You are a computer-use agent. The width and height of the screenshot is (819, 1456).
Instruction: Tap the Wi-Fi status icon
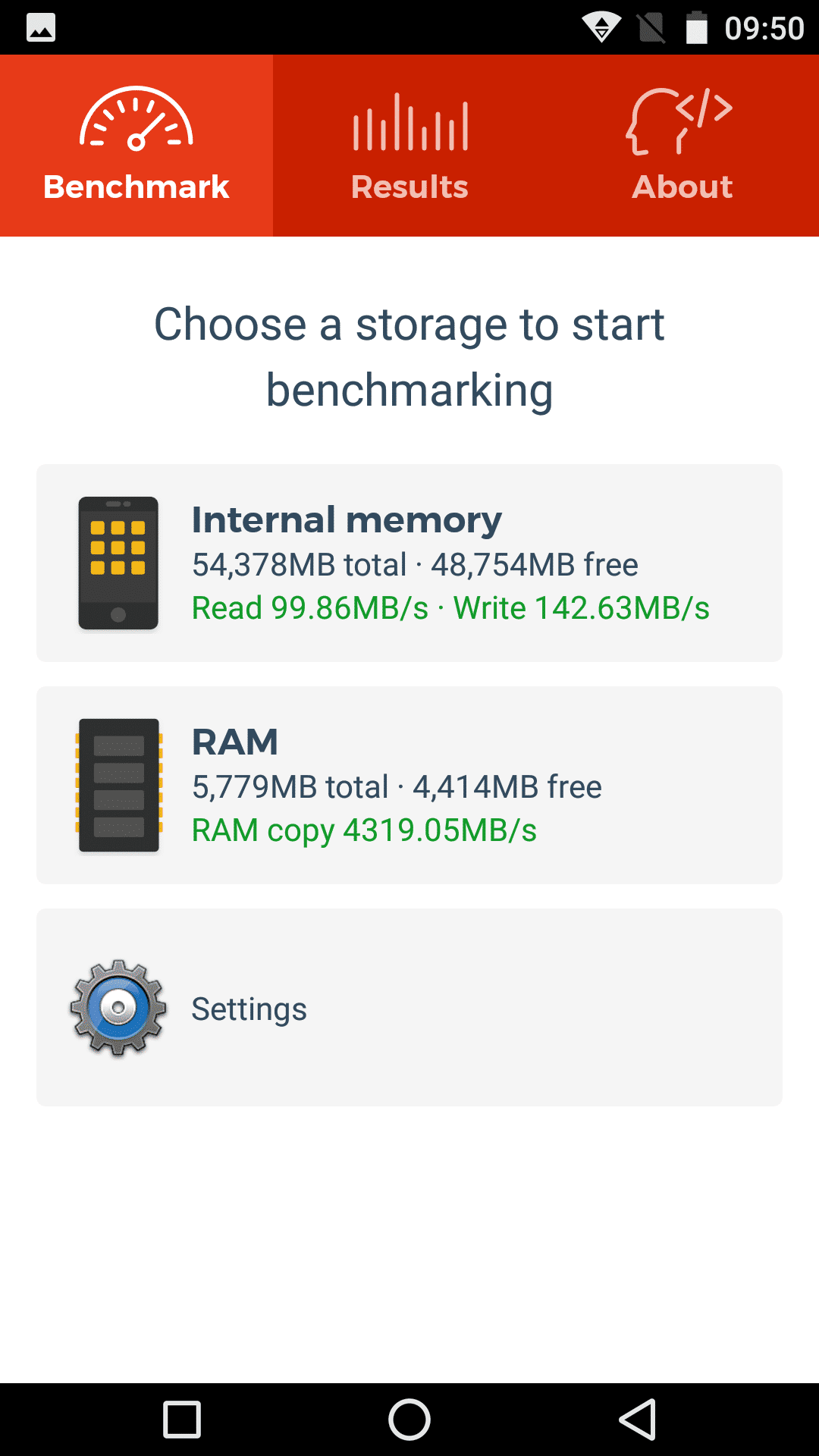tap(601, 28)
